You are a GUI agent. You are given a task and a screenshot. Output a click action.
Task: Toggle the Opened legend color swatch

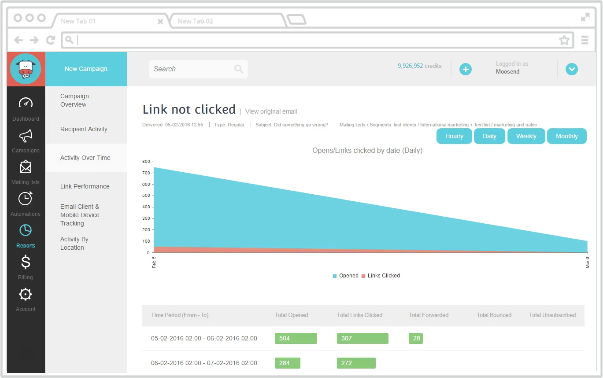(335, 276)
